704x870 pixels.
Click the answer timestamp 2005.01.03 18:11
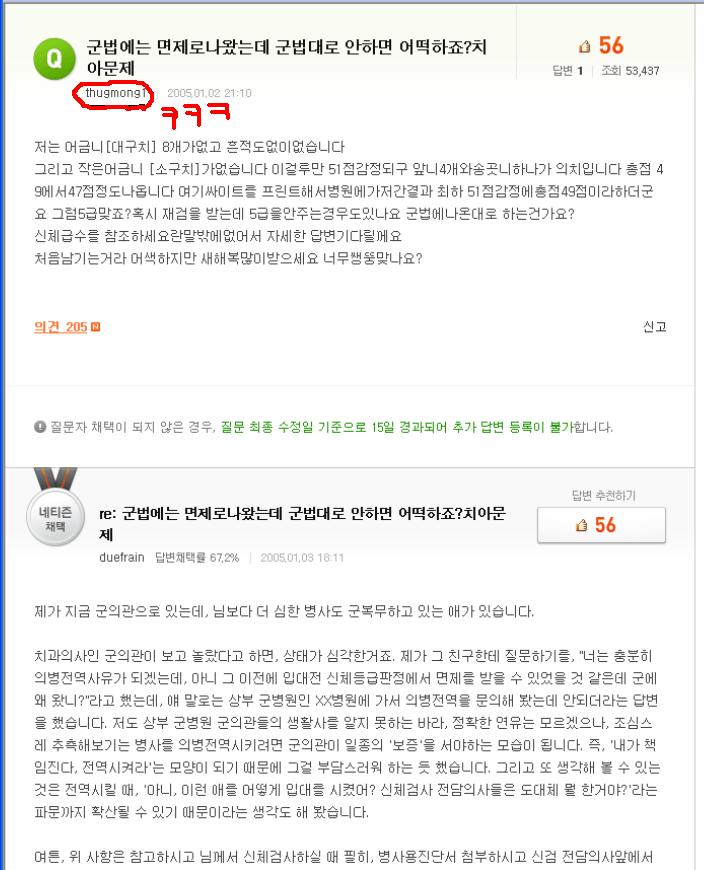[302, 558]
